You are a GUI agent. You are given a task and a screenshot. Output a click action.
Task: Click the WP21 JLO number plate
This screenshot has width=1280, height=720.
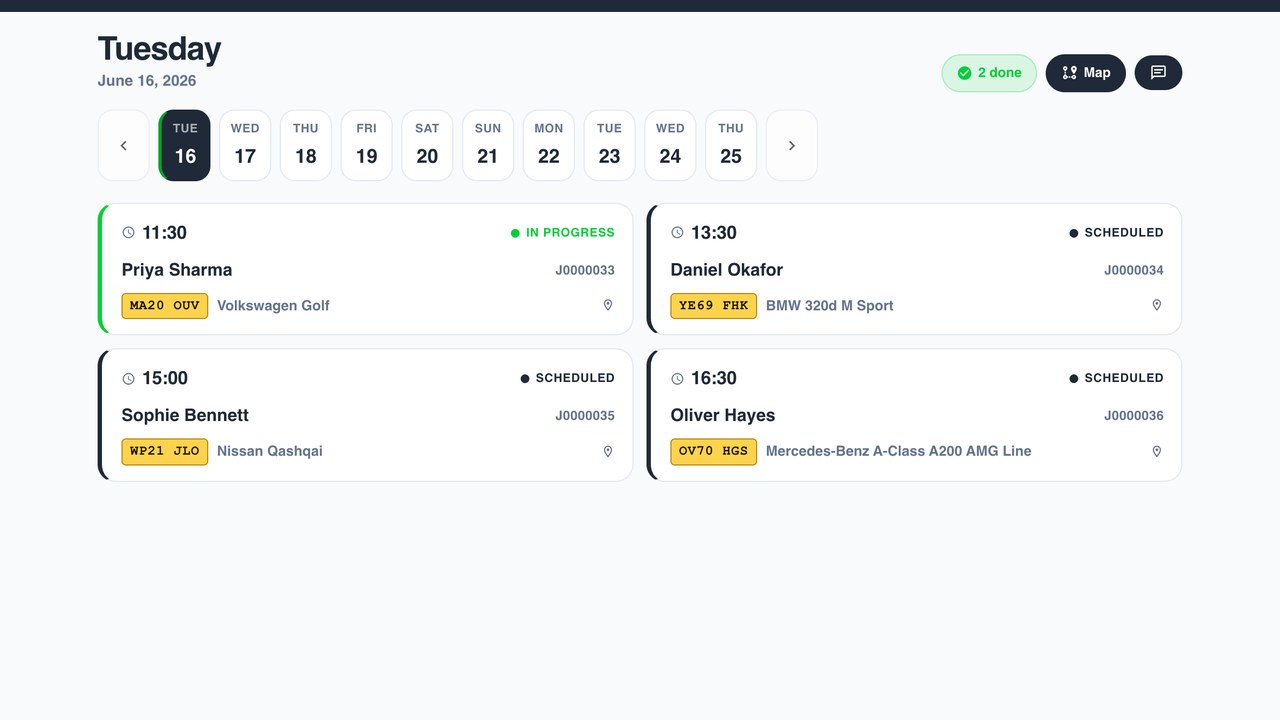(165, 452)
